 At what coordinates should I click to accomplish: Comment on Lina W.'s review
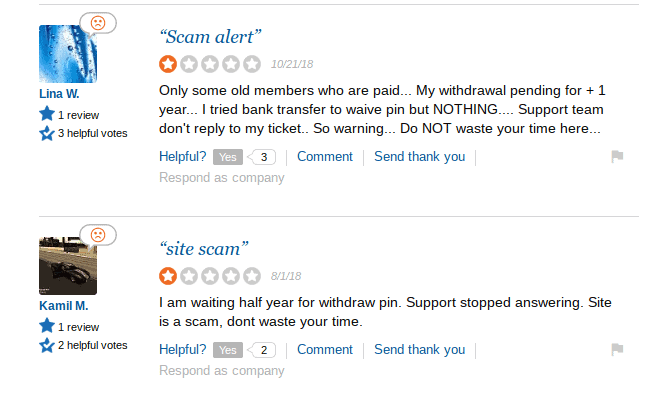324,156
